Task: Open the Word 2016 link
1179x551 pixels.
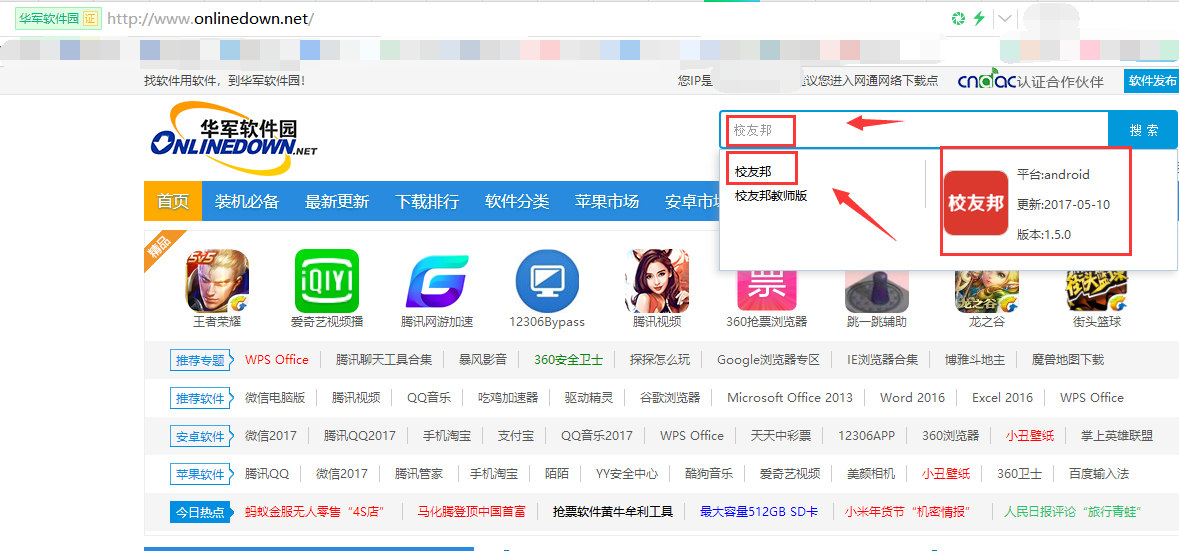Action: point(912,398)
